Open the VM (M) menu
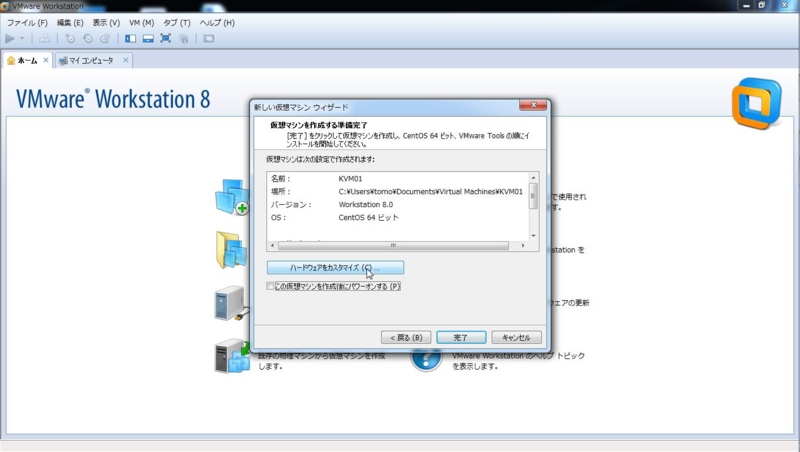The image size is (800, 452). click(141, 23)
